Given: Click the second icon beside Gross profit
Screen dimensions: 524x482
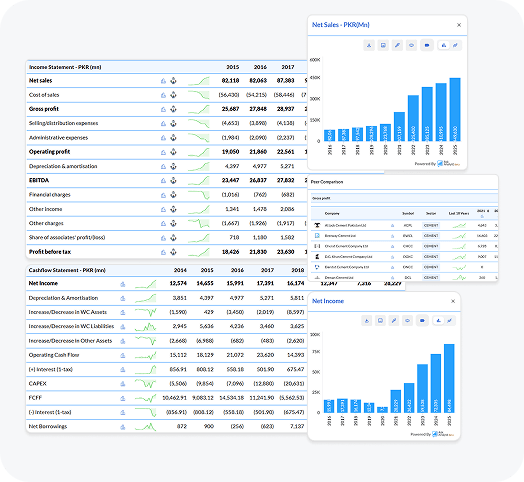Looking at the screenshot, I should coord(173,109).
